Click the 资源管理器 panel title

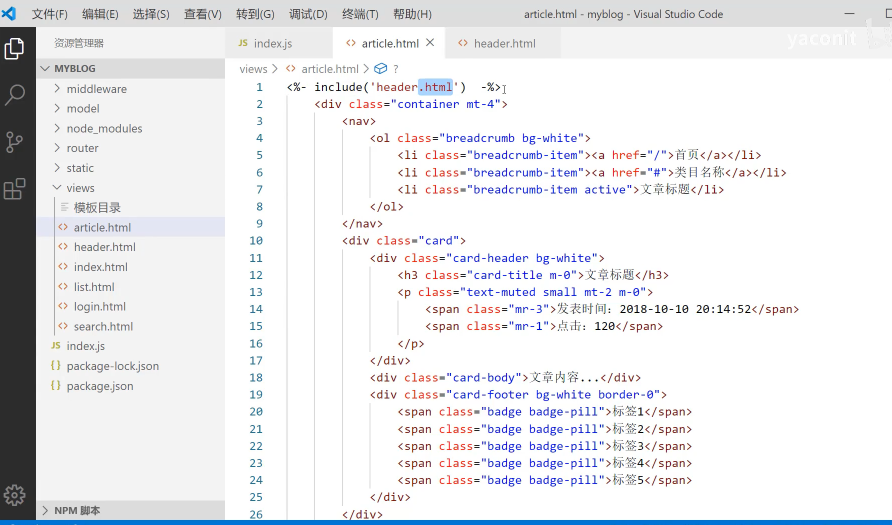79,43
